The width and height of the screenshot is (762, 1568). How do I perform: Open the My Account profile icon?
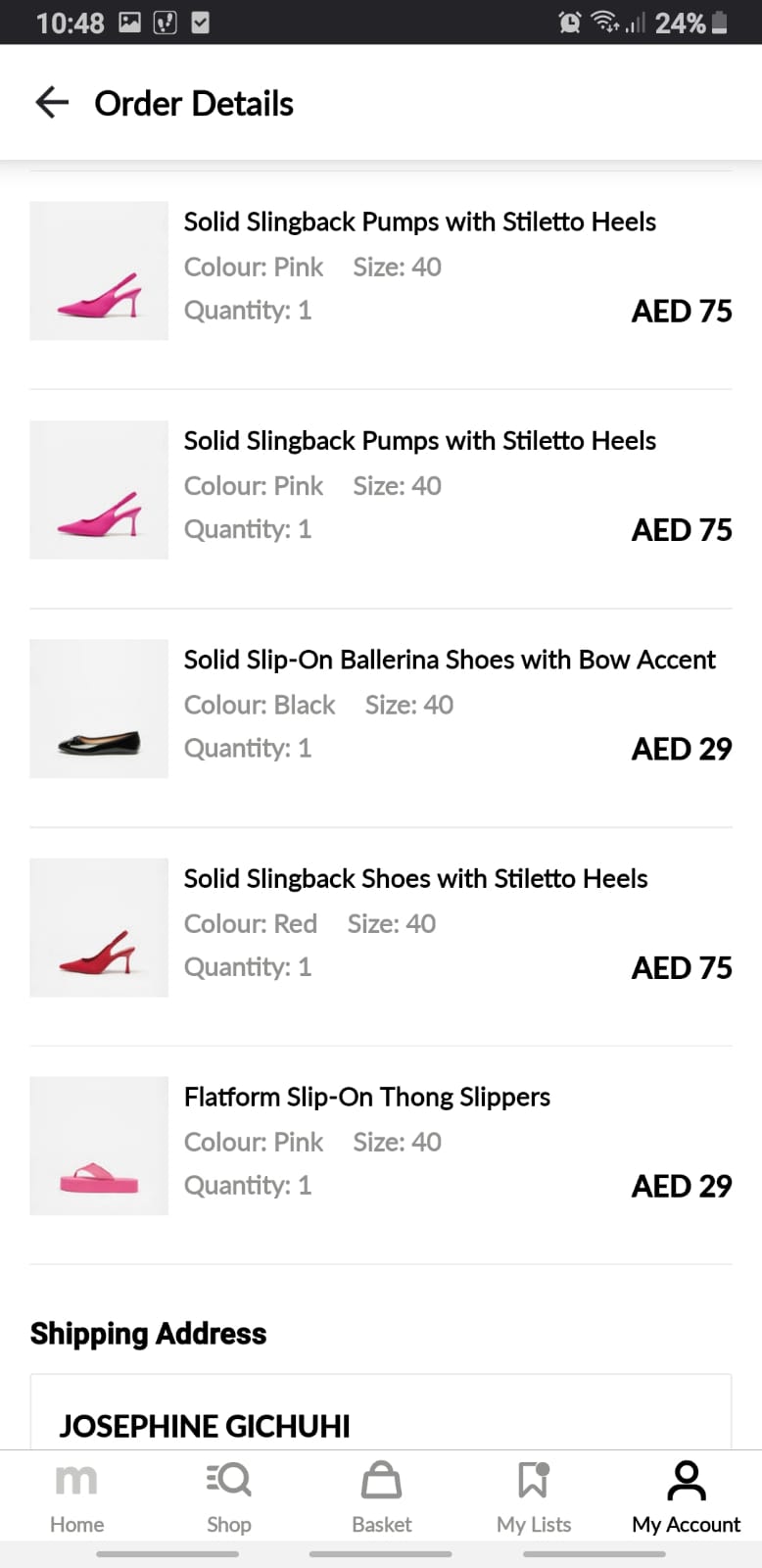pyautogui.click(x=686, y=1481)
